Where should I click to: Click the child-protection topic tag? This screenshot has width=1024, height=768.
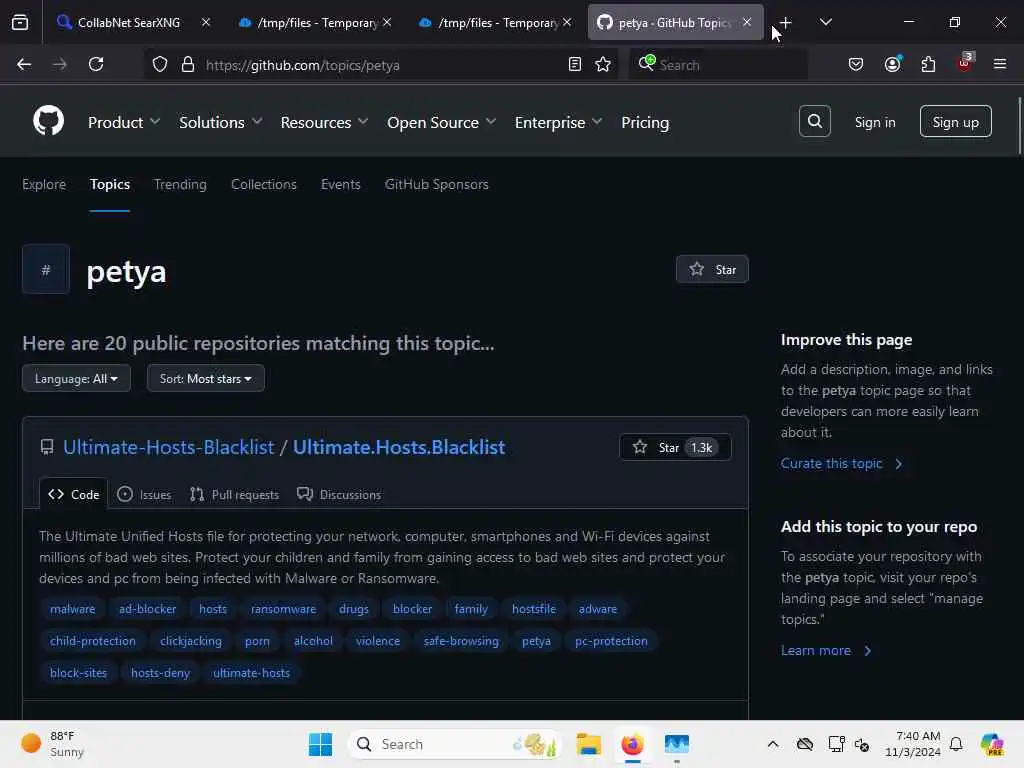pos(93,641)
